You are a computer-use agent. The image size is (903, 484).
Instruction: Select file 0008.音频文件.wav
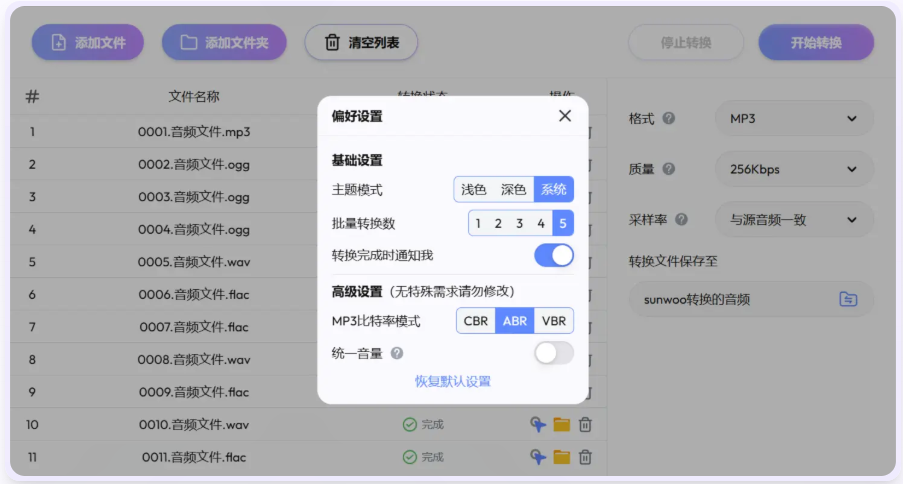click(x=194, y=360)
